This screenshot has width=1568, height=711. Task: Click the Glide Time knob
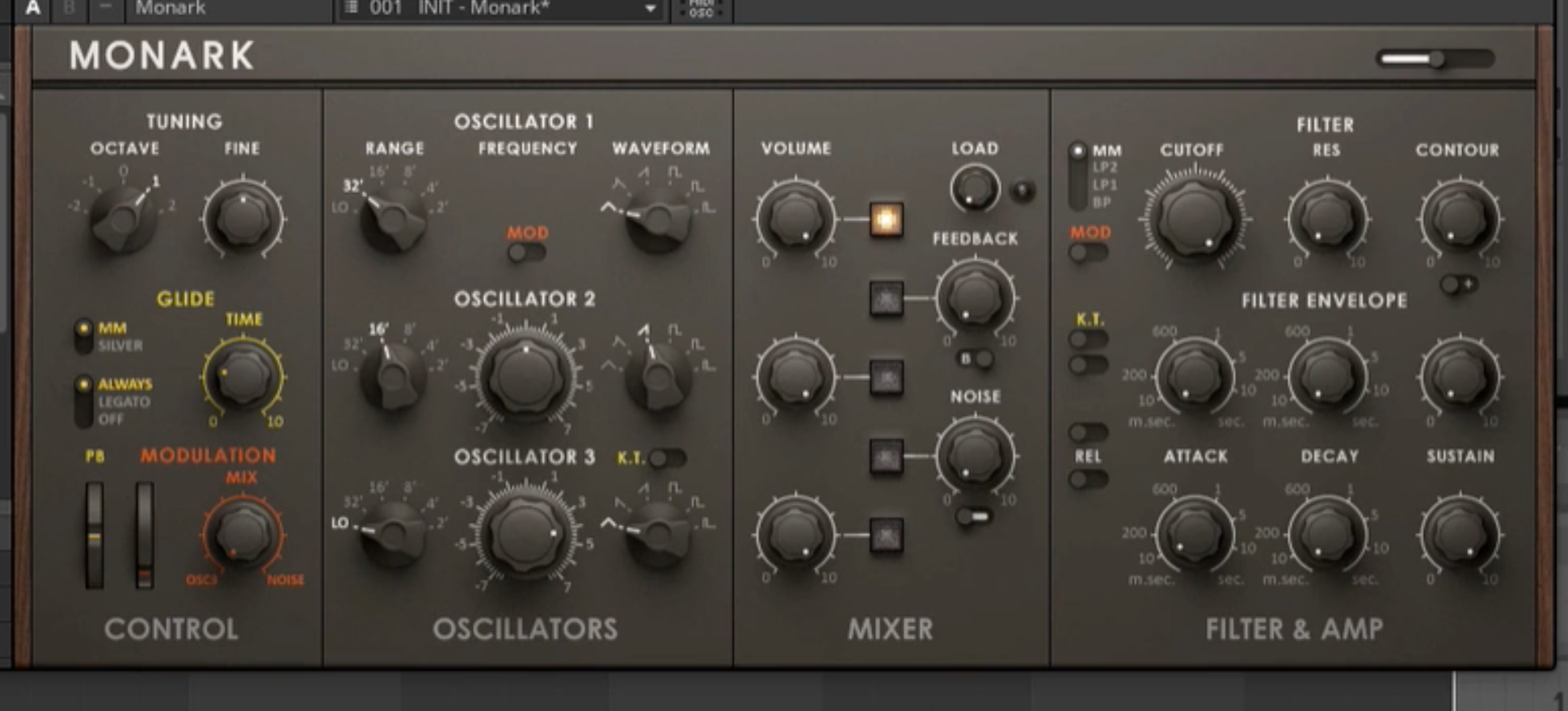242,377
